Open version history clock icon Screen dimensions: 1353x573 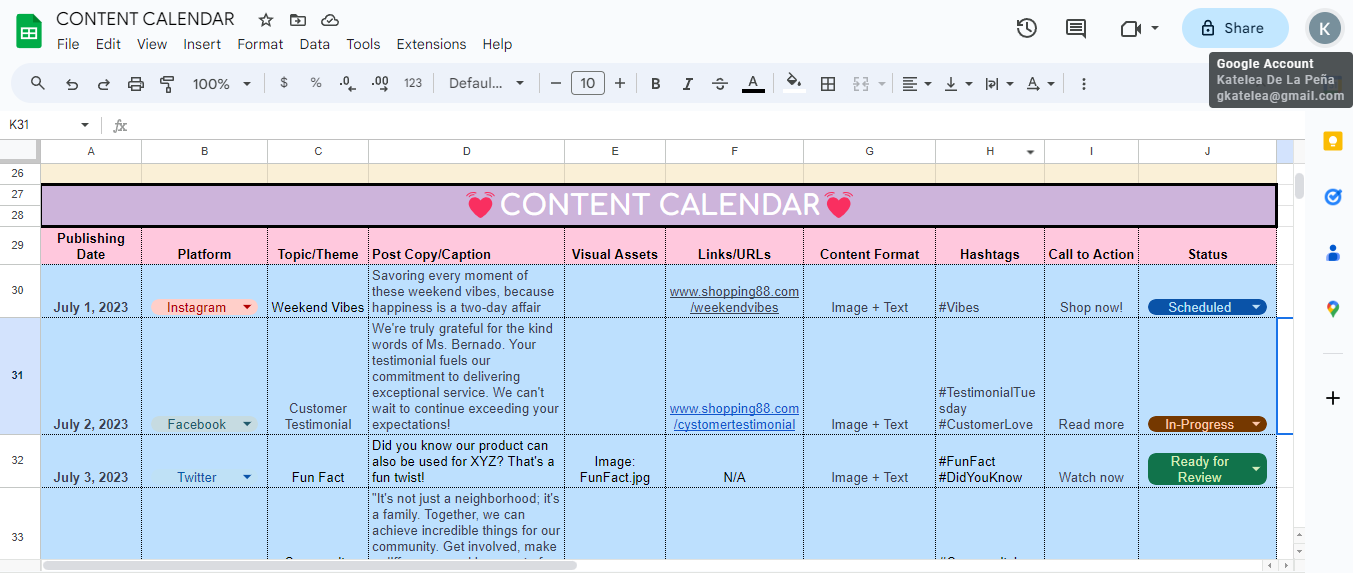pyautogui.click(x=1027, y=28)
